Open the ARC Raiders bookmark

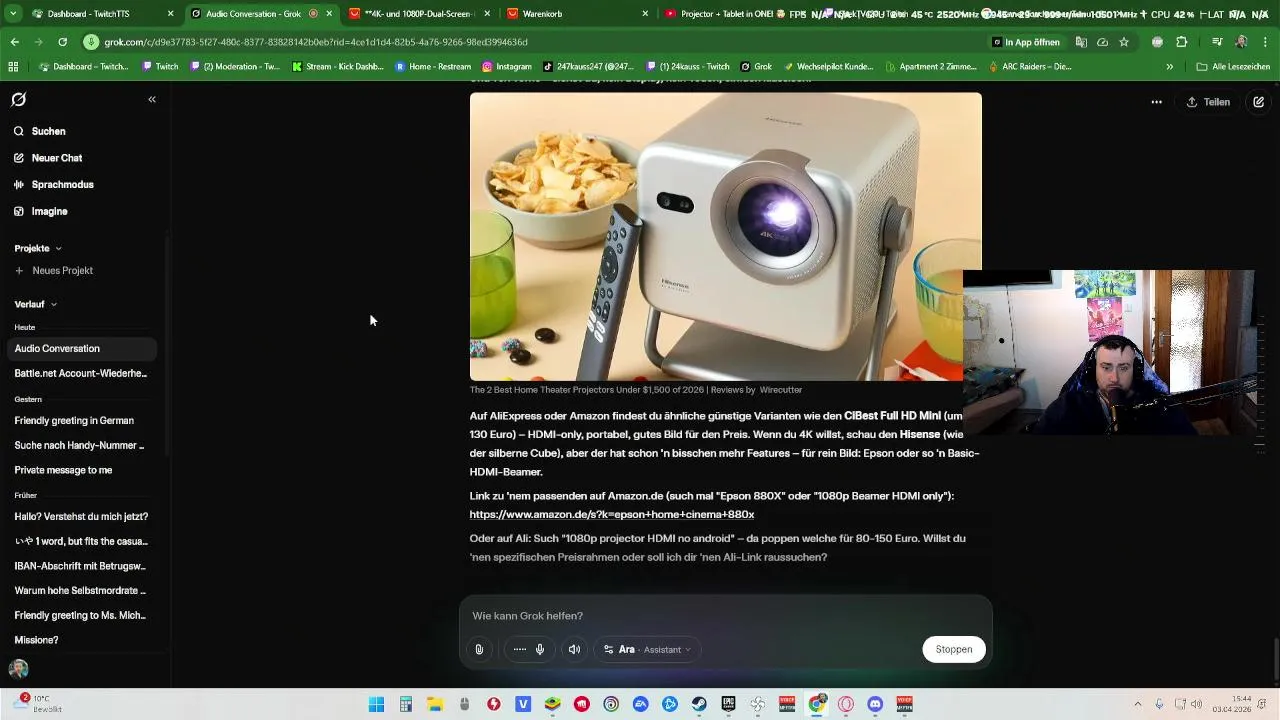1030,67
